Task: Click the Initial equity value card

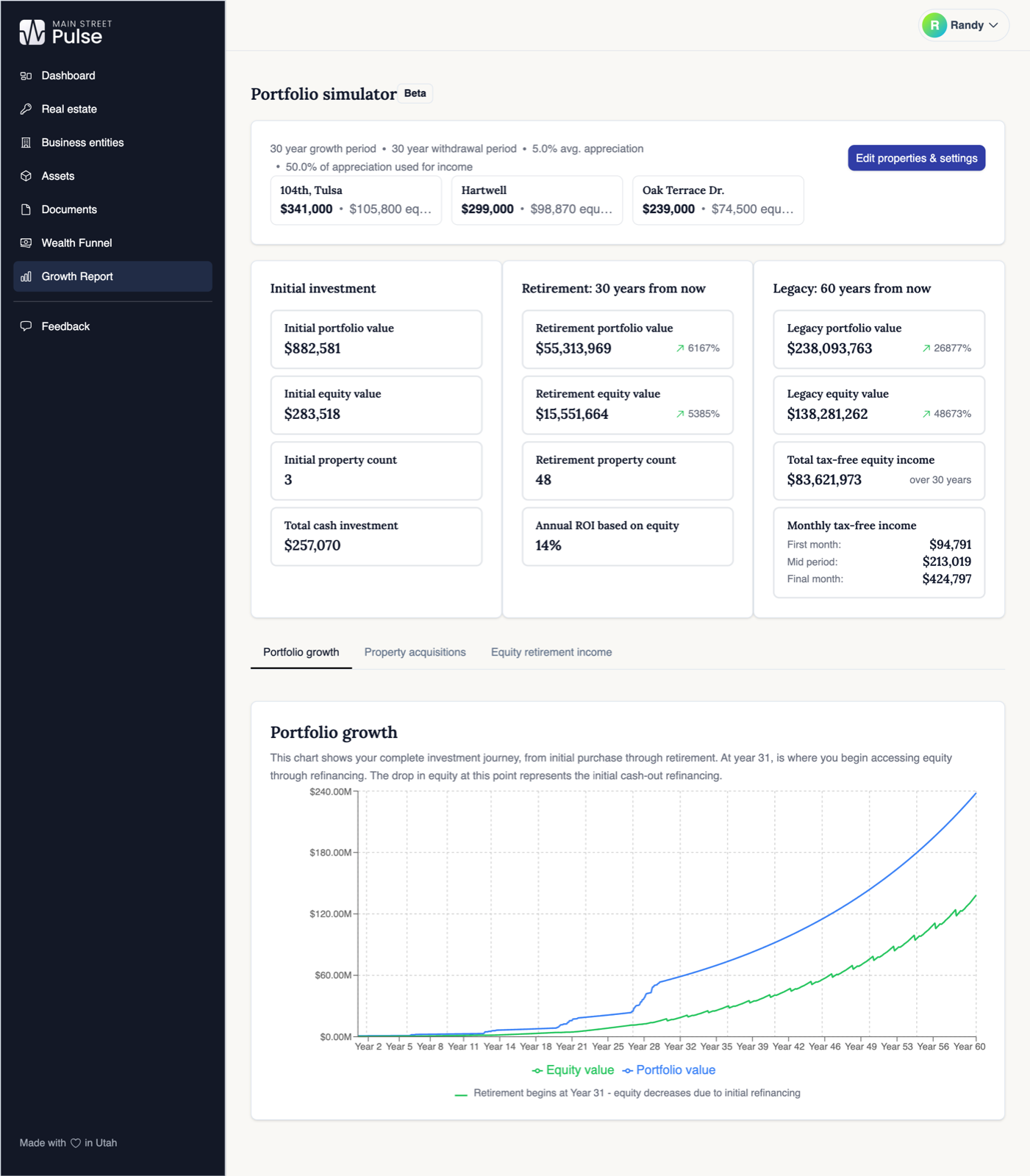Action: 376,405
